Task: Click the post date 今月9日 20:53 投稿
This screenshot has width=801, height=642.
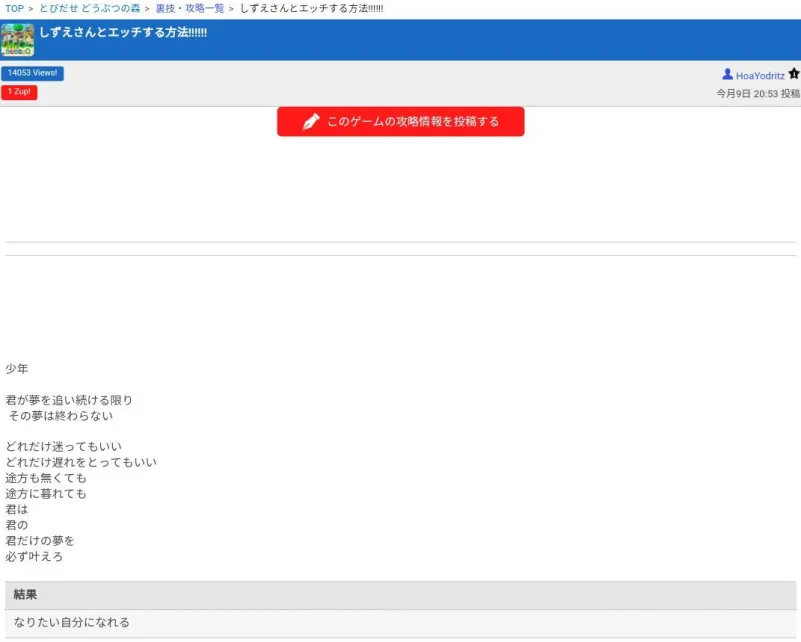Action: point(757,94)
